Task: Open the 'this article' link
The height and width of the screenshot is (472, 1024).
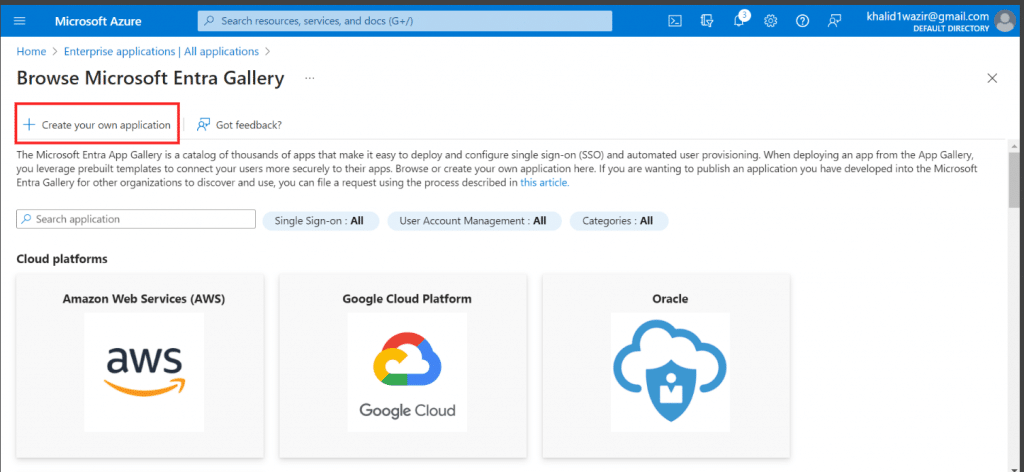Action: click(x=545, y=183)
